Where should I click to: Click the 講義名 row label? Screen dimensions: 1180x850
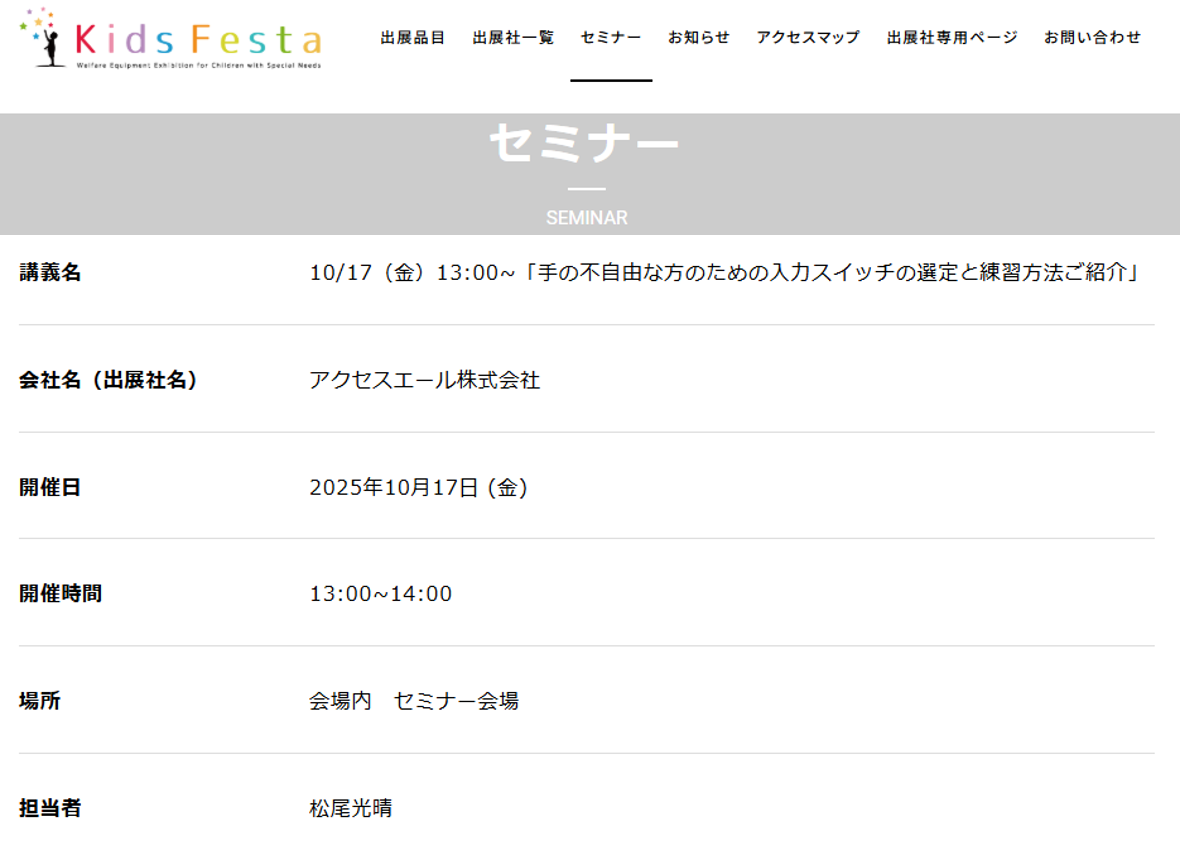pyautogui.click(x=50, y=272)
